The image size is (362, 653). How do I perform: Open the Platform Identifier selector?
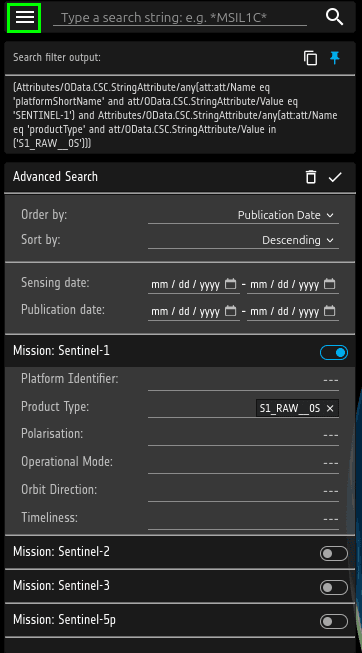(x=243, y=380)
